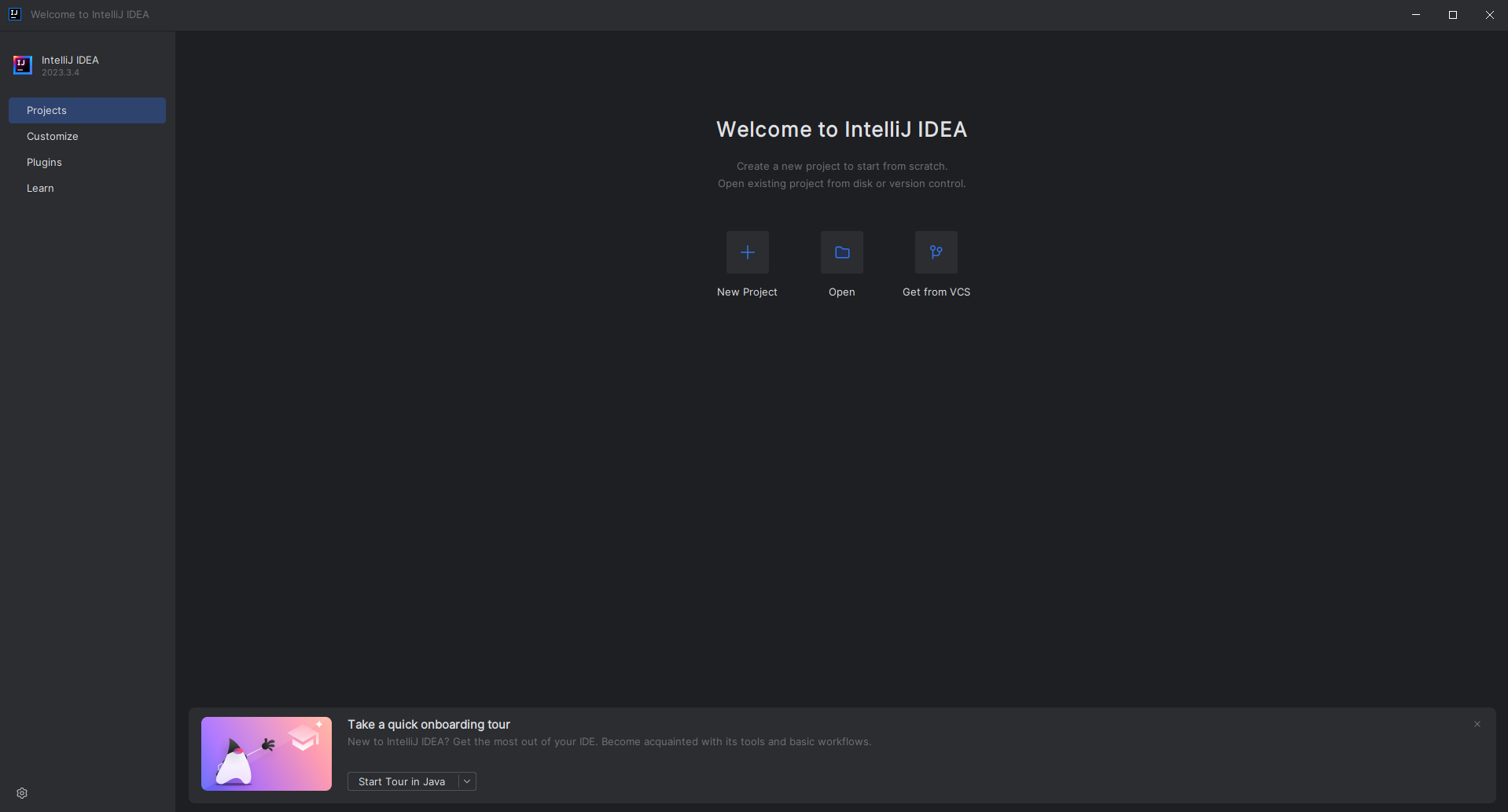Dismiss the onboarding tour banner

(x=1477, y=724)
